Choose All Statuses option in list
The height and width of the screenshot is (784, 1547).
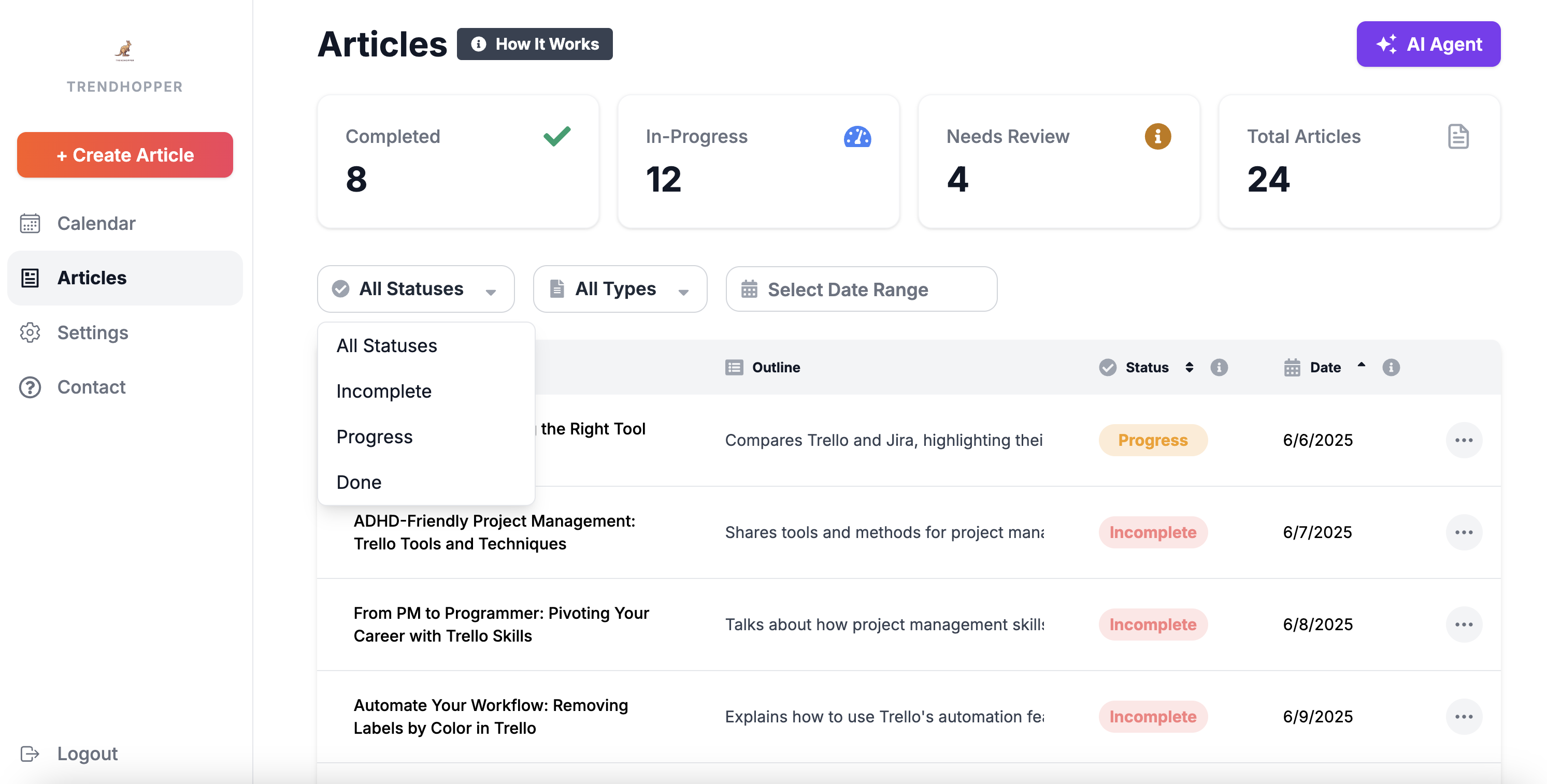click(426, 346)
